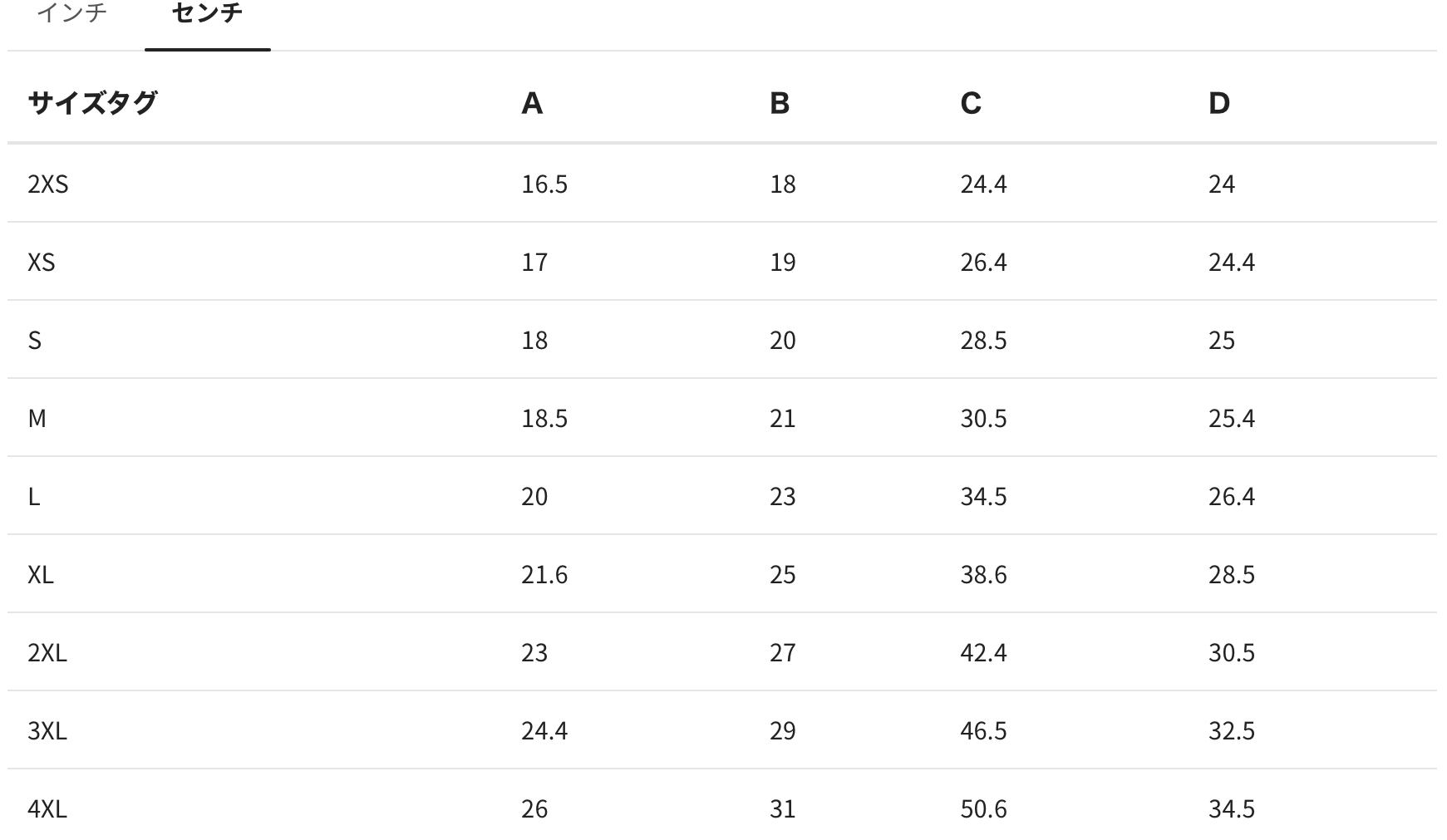Select the XS size row label
The image size is (1447, 840).
pos(42,262)
